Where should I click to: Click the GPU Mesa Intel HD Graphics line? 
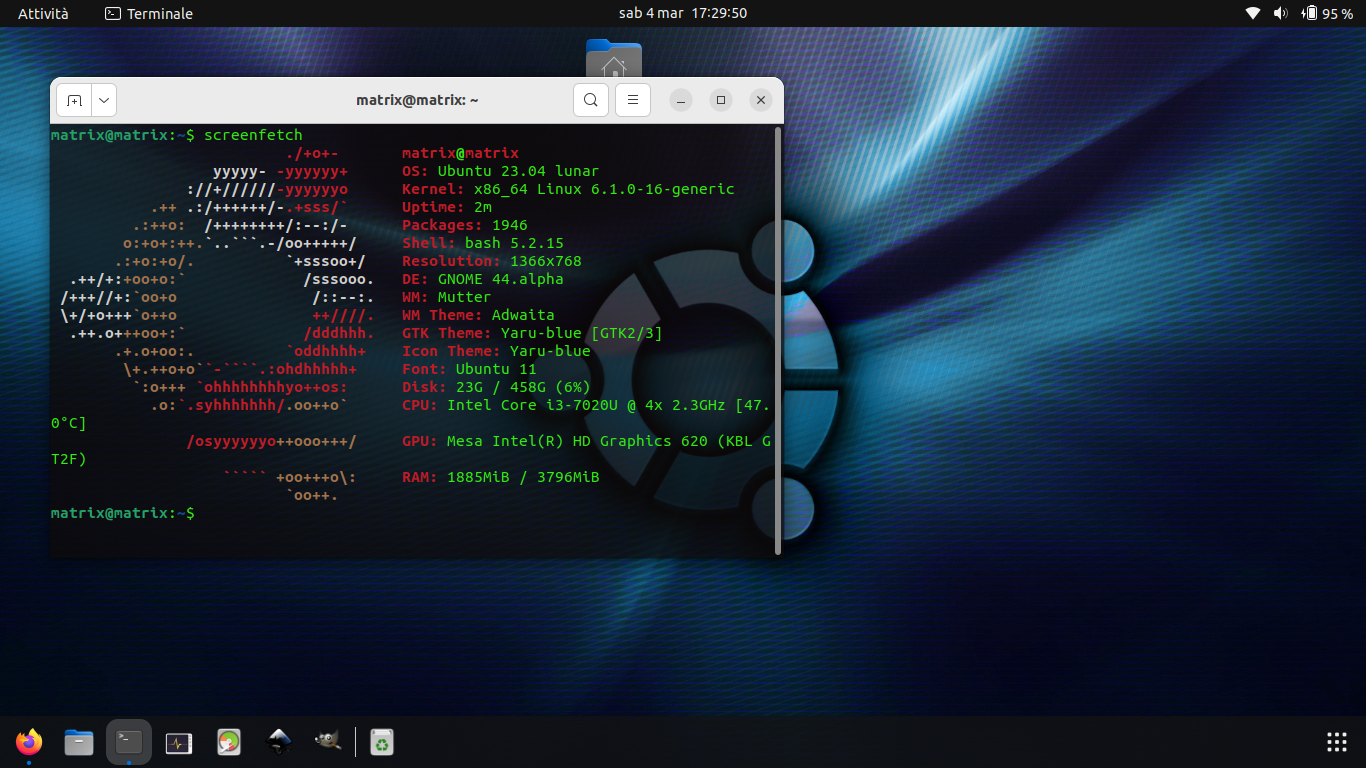click(x=586, y=441)
